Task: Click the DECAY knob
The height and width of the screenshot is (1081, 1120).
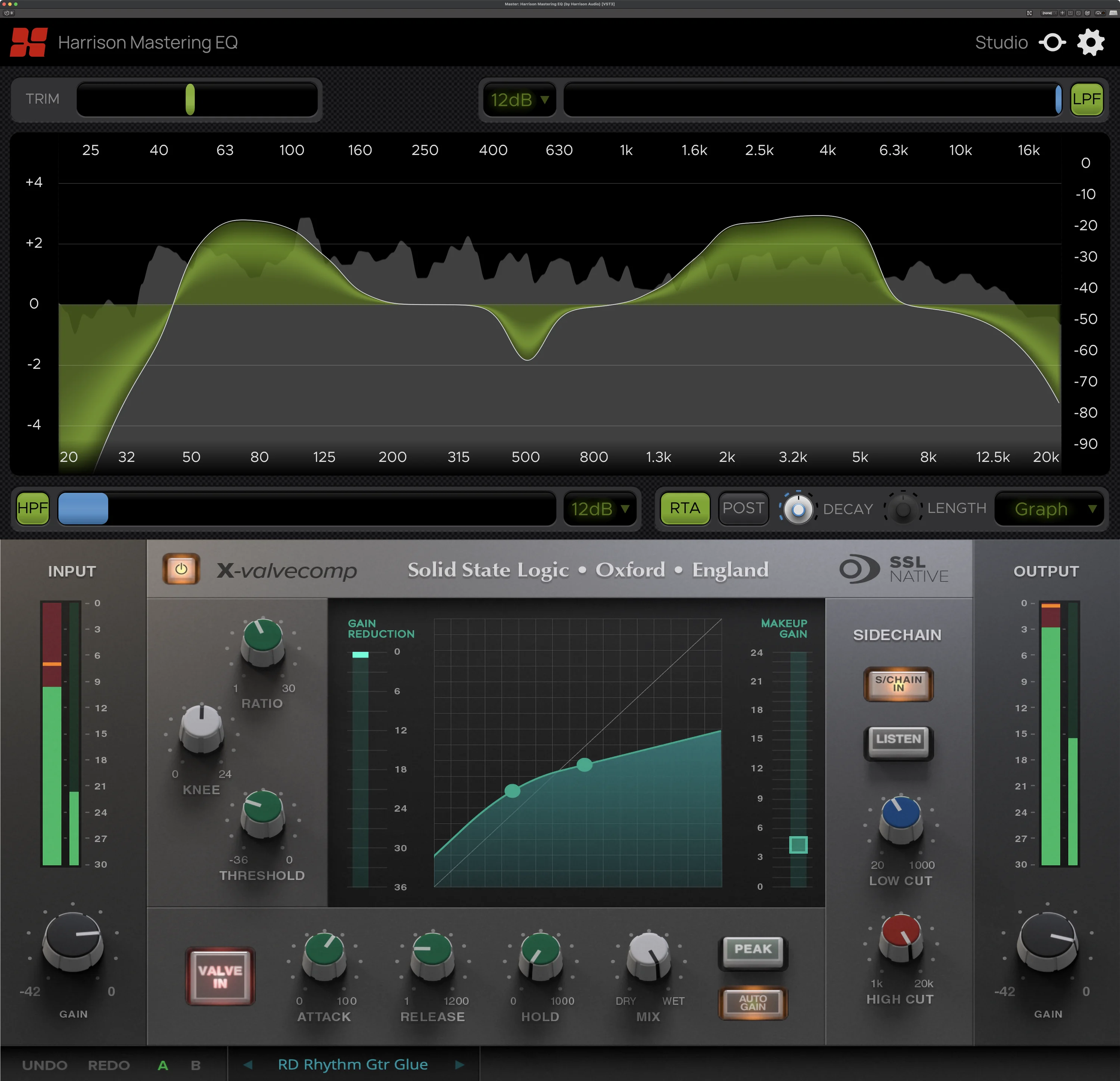Action: 798,509
